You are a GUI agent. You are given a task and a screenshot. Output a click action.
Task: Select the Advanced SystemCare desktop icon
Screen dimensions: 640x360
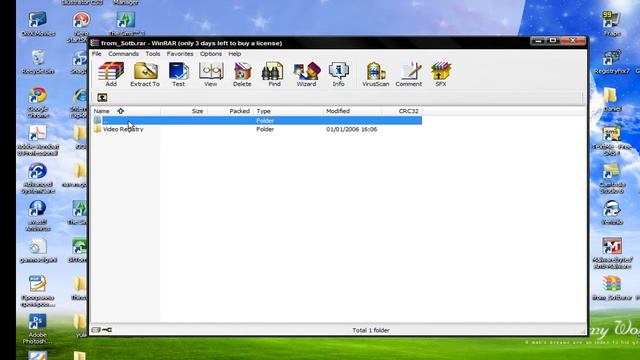pyautogui.click(x=38, y=178)
